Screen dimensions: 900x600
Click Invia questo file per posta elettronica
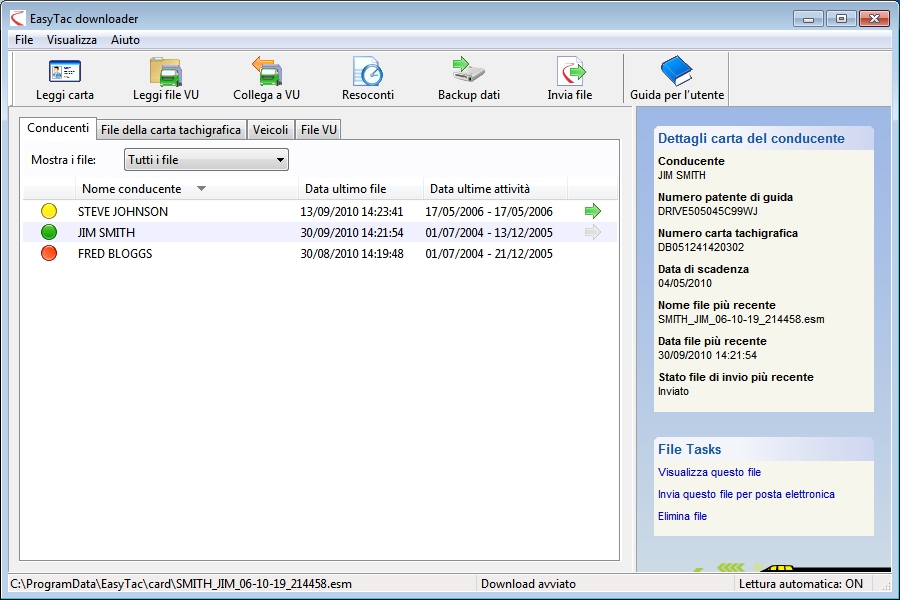[x=746, y=494]
